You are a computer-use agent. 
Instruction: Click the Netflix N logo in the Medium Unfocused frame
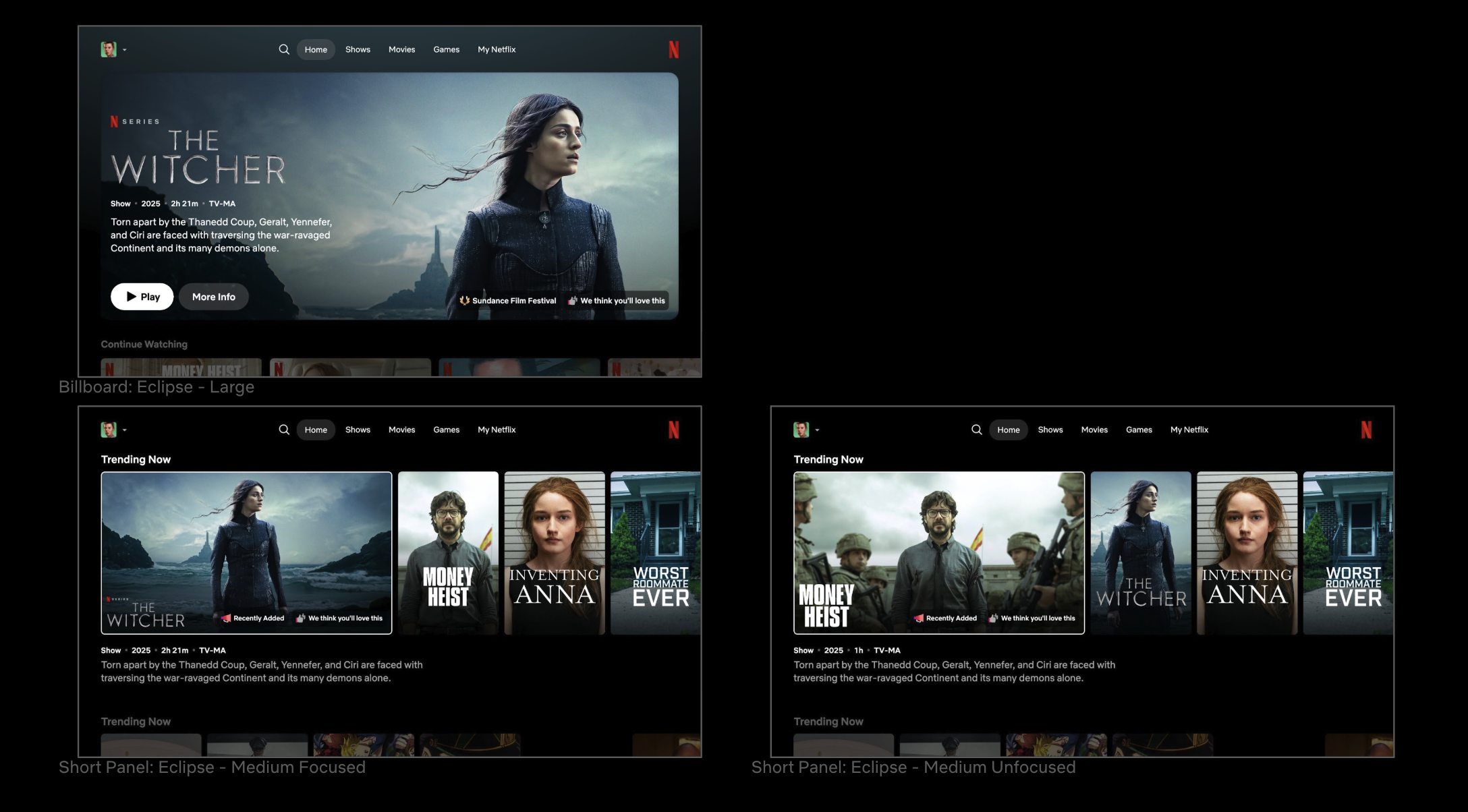(1366, 430)
